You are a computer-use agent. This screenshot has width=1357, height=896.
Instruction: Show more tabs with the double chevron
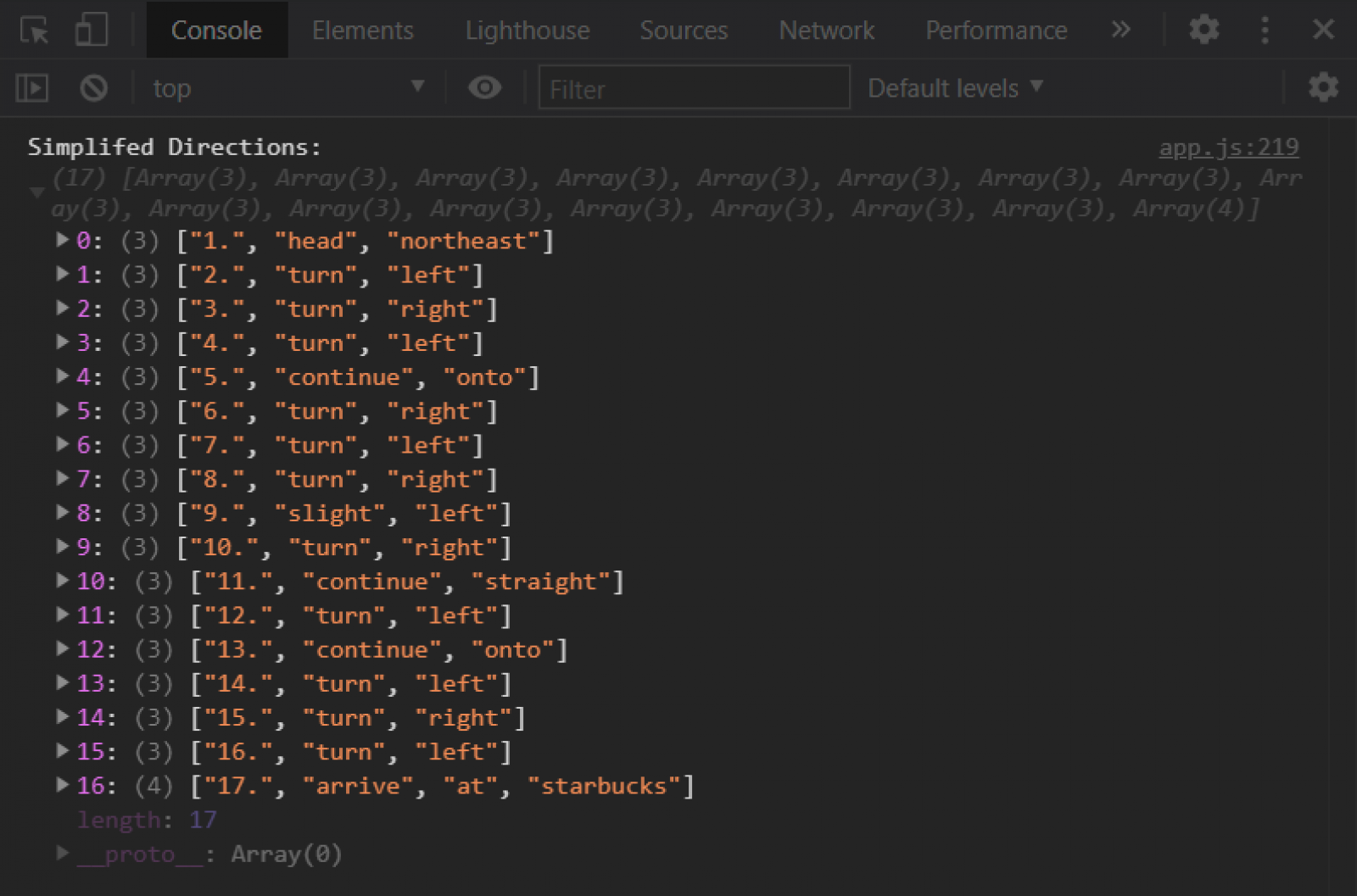(x=1120, y=30)
